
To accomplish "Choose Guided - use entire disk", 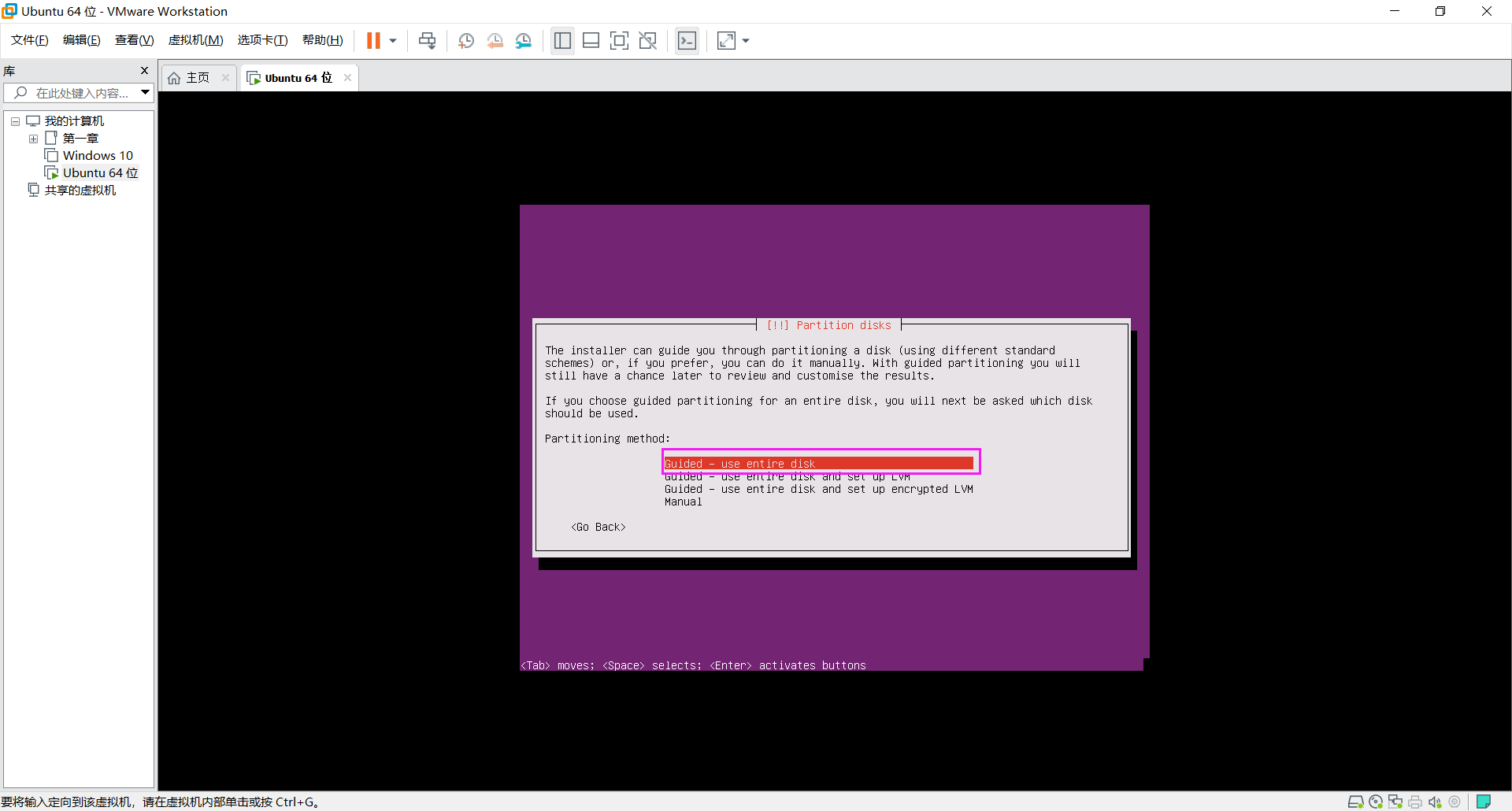I will click(819, 464).
